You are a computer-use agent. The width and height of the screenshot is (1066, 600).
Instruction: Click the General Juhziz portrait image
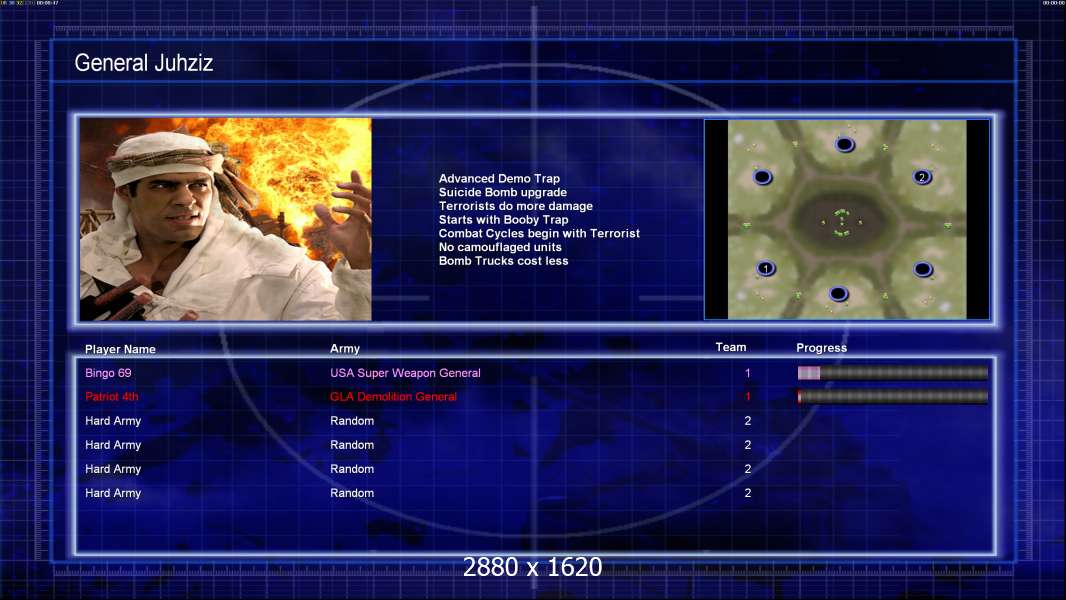(x=226, y=219)
